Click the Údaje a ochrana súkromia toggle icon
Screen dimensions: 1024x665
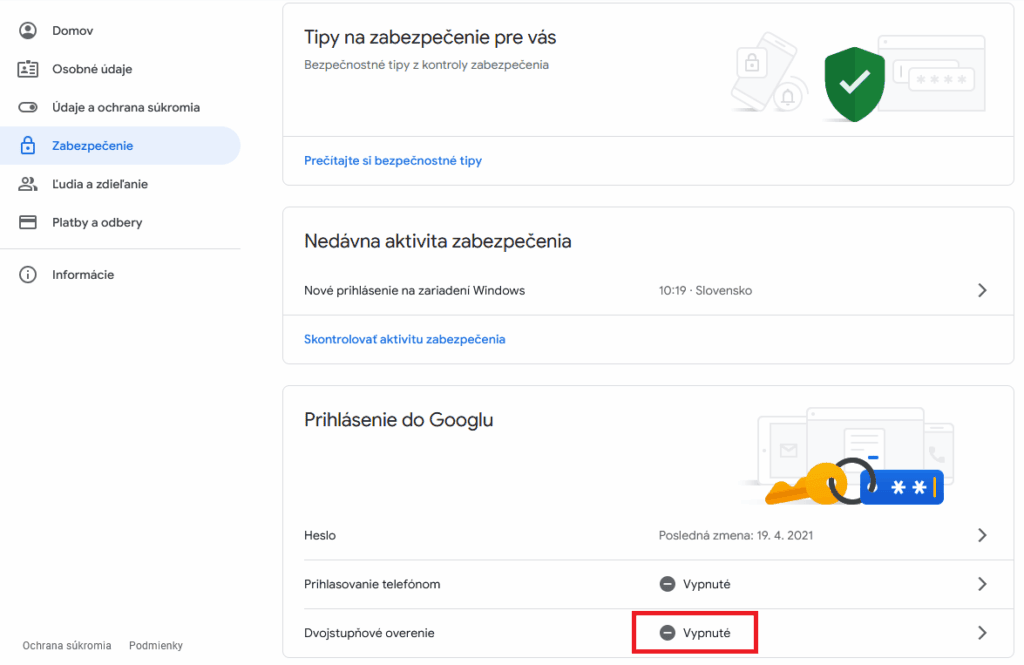[28, 107]
